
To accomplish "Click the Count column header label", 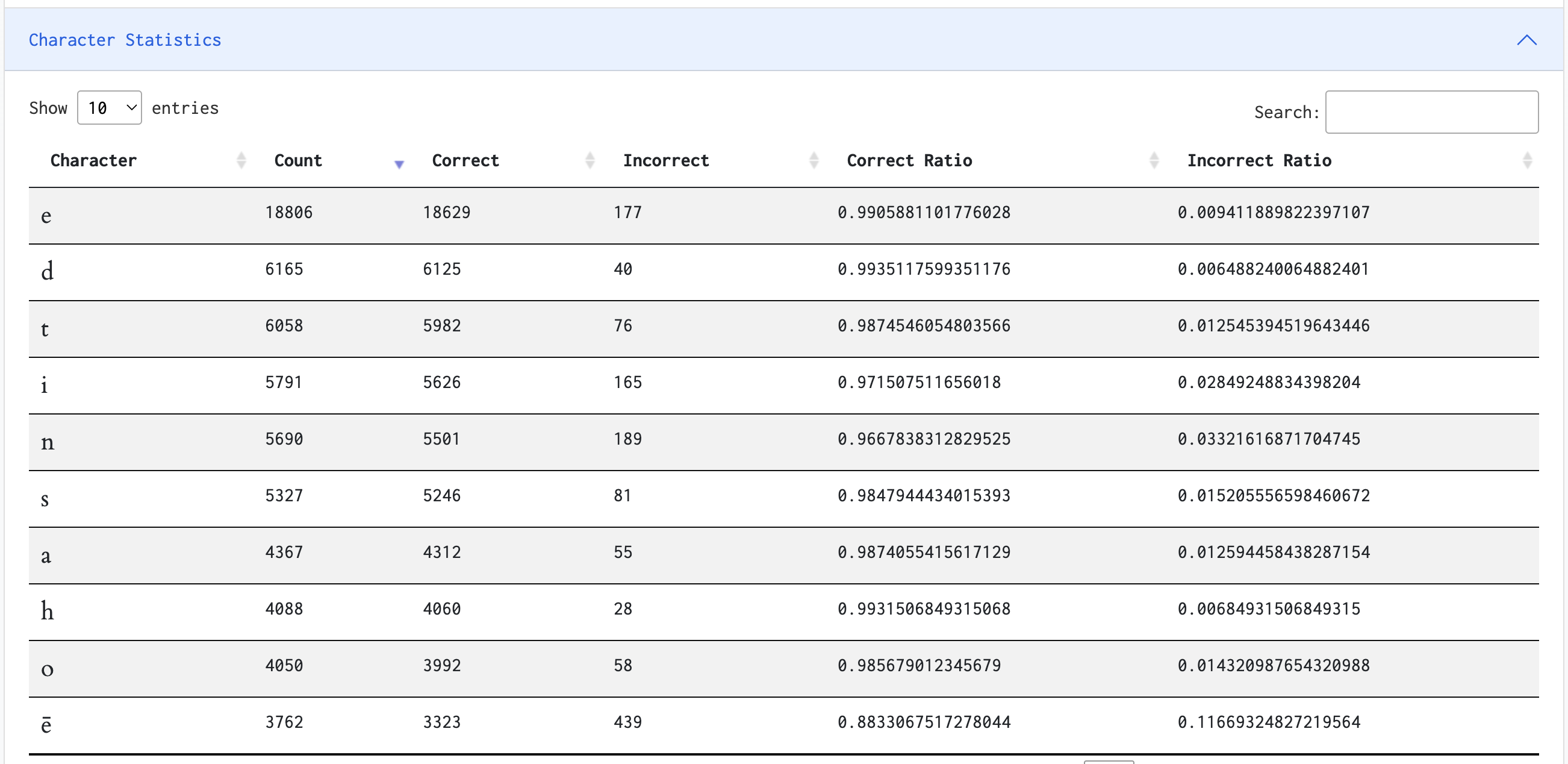I will 297,160.
